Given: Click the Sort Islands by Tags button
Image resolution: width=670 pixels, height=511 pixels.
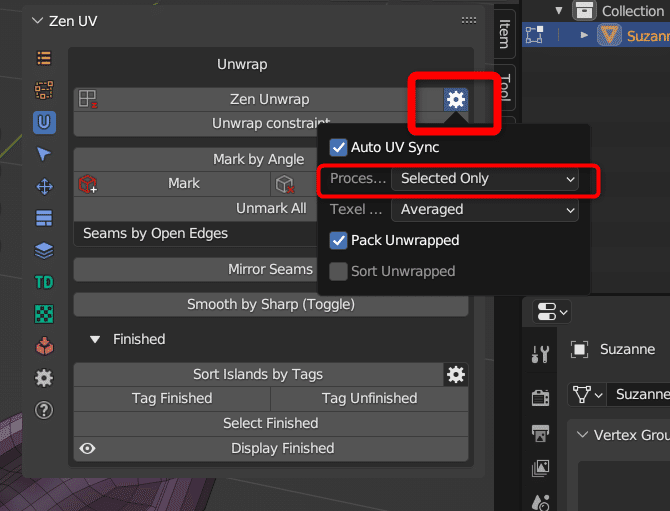Looking at the screenshot, I should coord(259,375).
